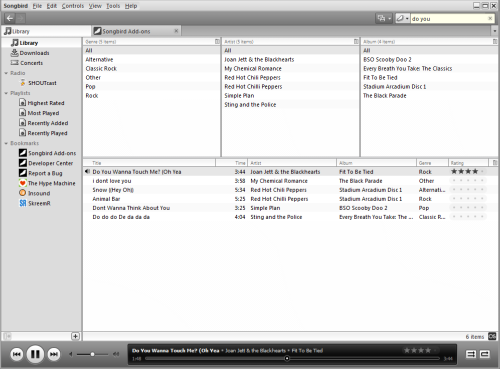Open SHOUTcast radio
Image resolution: width=500 pixels, height=369 pixels.
(x=42, y=83)
